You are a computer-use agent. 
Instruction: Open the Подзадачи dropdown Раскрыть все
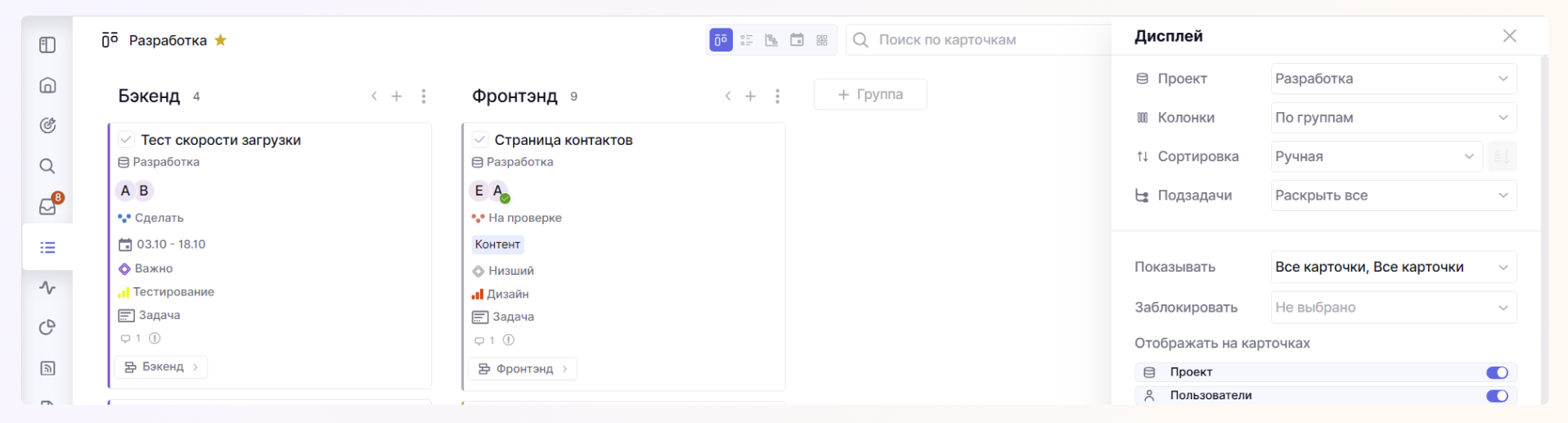click(1393, 196)
